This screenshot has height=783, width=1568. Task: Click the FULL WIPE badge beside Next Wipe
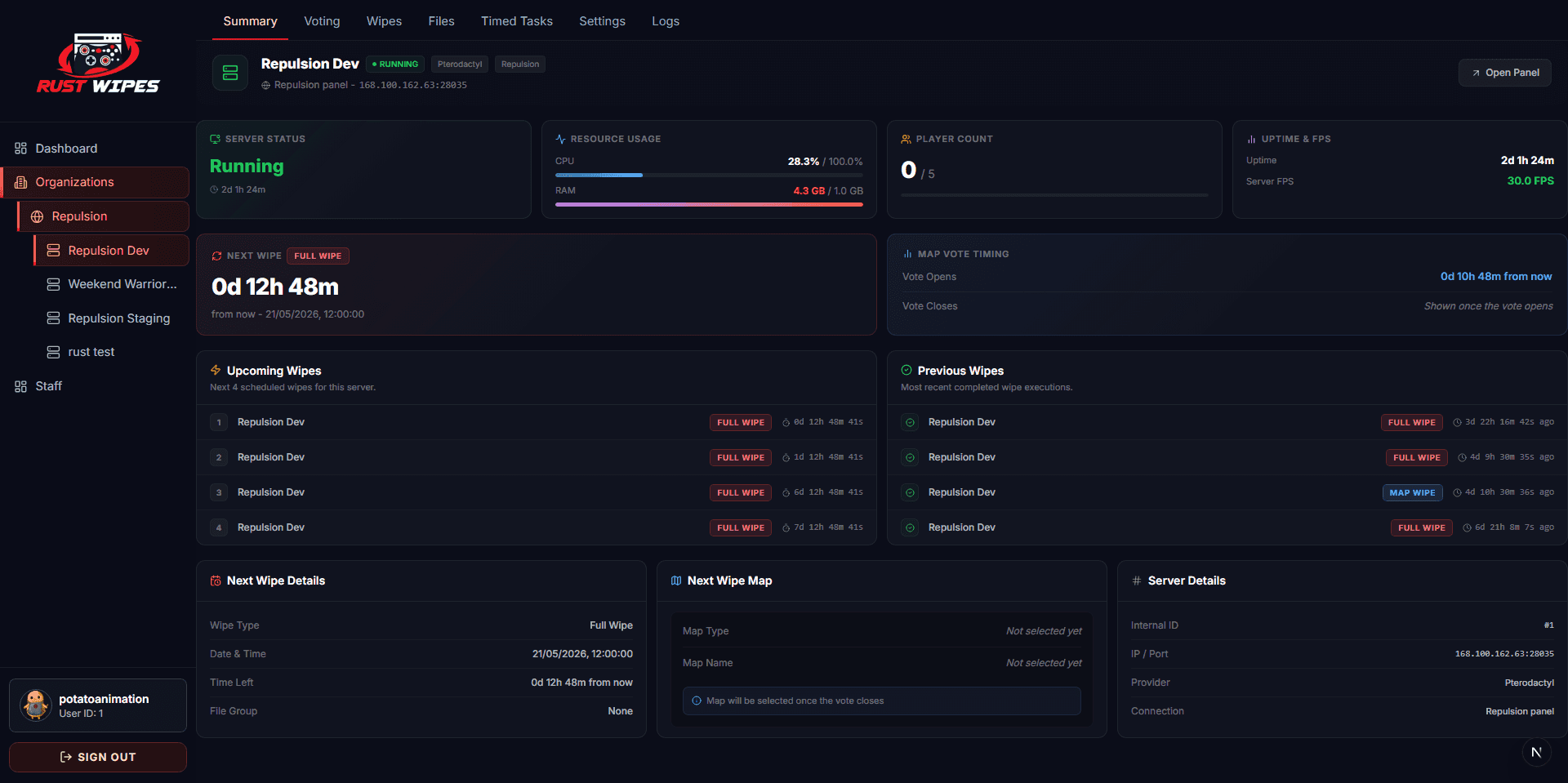tap(318, 256)
